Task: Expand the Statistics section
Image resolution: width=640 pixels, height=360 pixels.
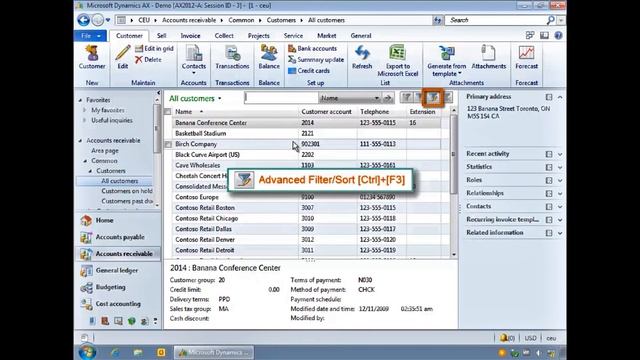Action: pyautogui.click(x=560, y=167)
